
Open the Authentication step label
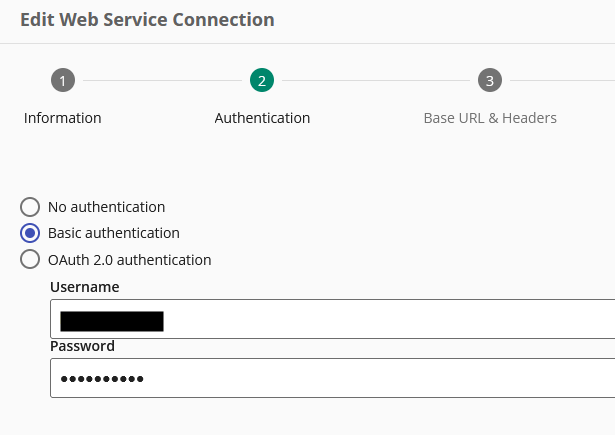click(262, 118)
